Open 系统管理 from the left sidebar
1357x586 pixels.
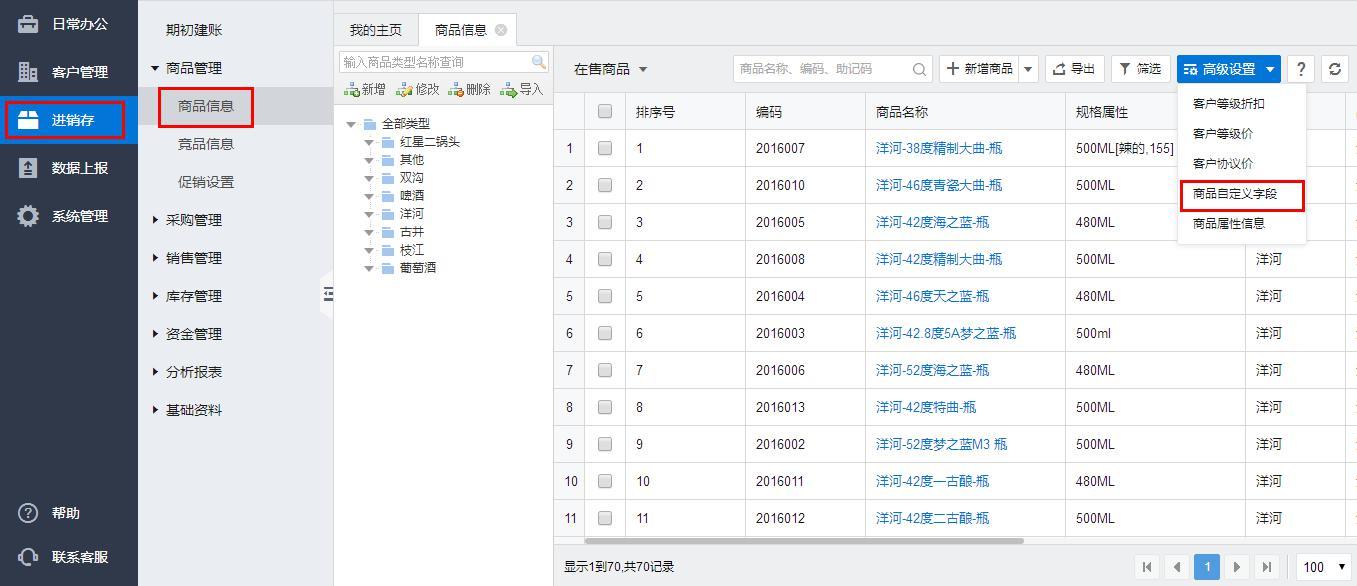(79, 216)
